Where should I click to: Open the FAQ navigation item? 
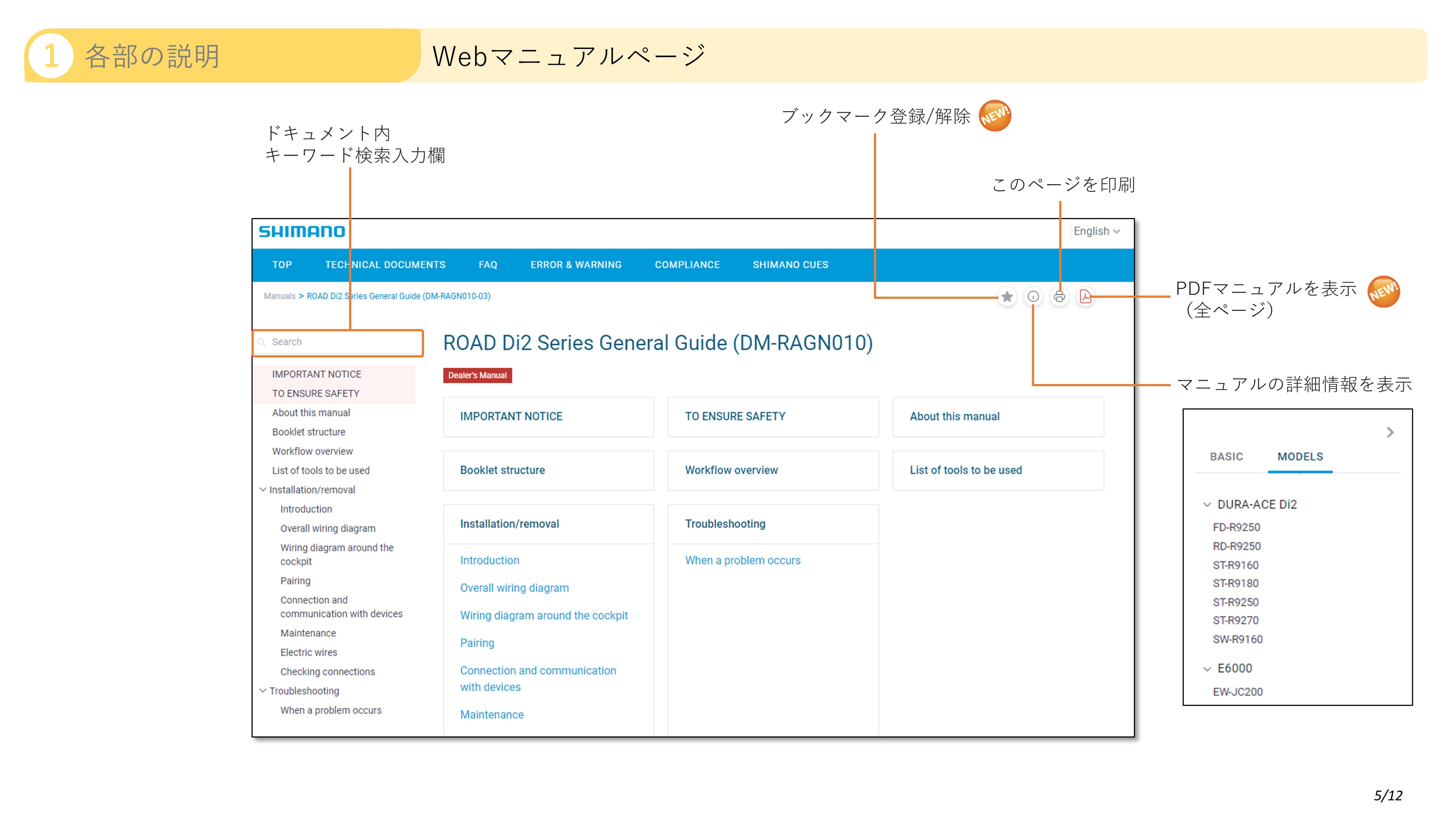tap(488, 265)
